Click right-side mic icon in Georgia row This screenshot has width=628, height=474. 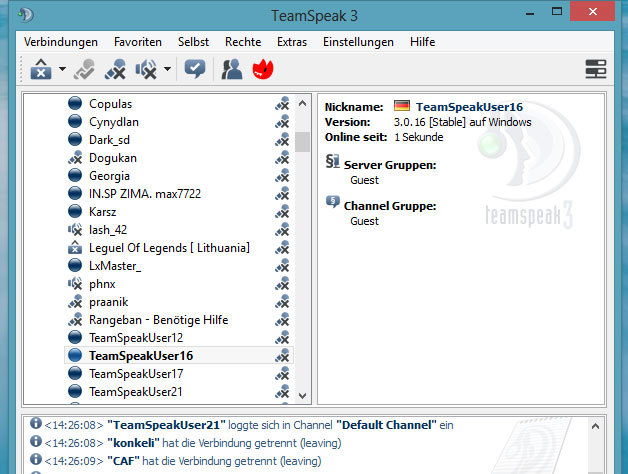[x=282, y=176]
